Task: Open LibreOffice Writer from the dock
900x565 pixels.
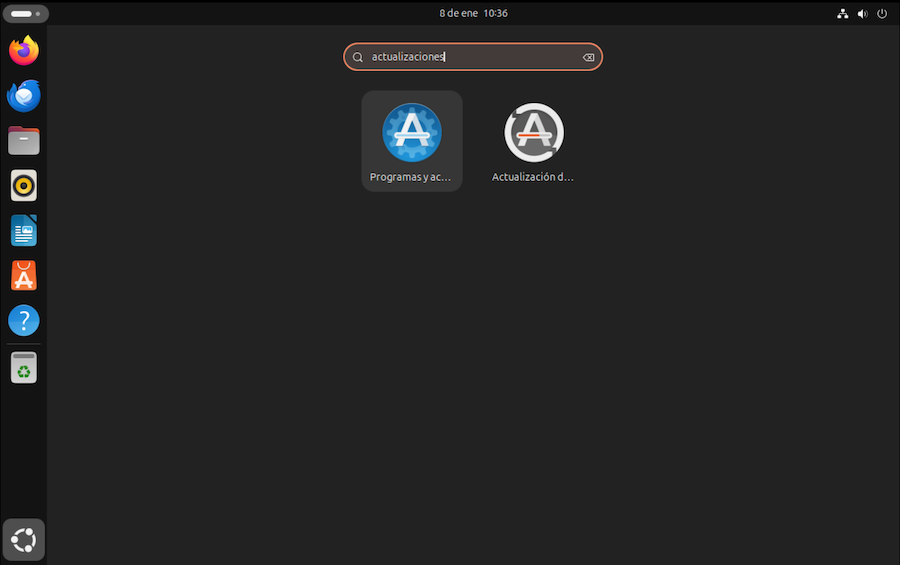Action: coord(24,231)
